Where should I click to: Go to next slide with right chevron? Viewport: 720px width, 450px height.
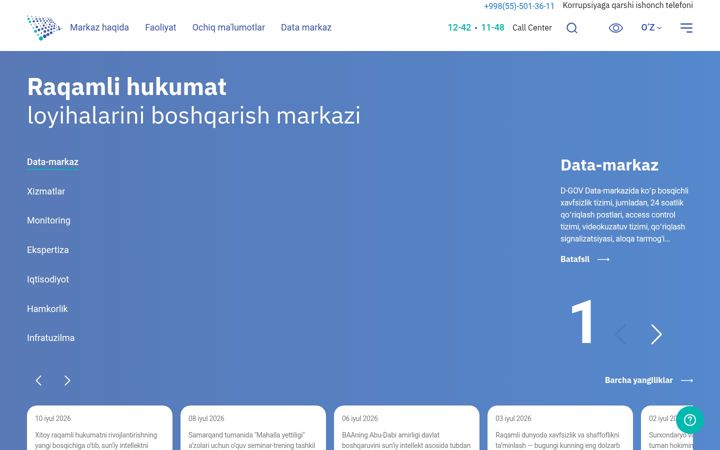click(x=657, y=334)
